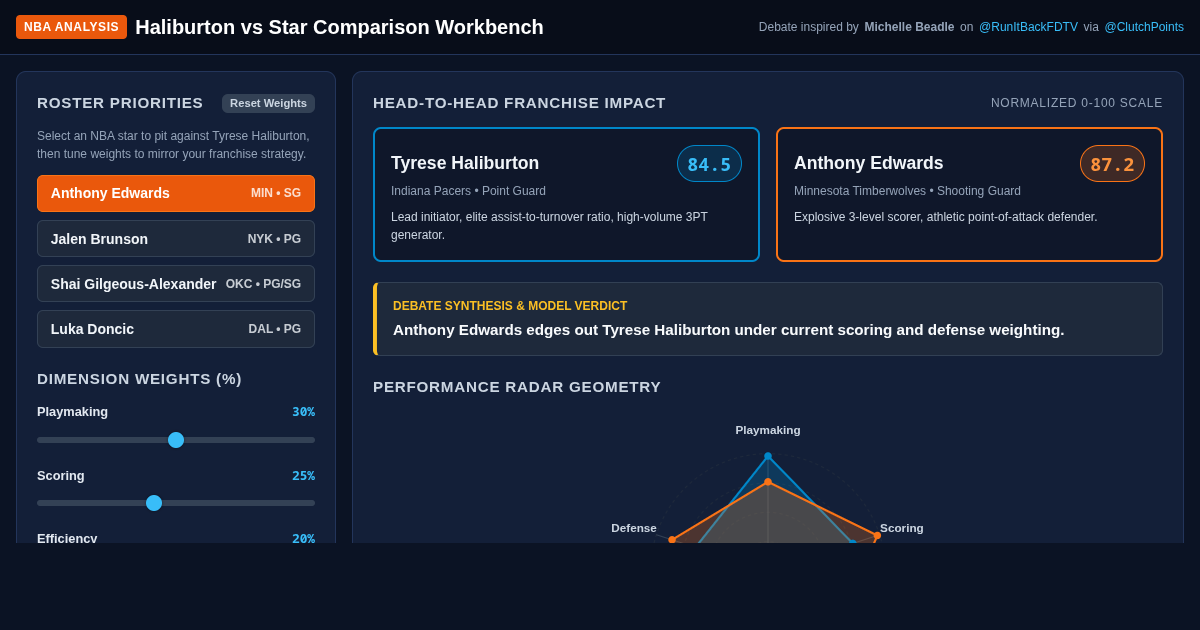Open the Tyrese Haliburton player card
The image size is (1200, 630).
[566, 194]
